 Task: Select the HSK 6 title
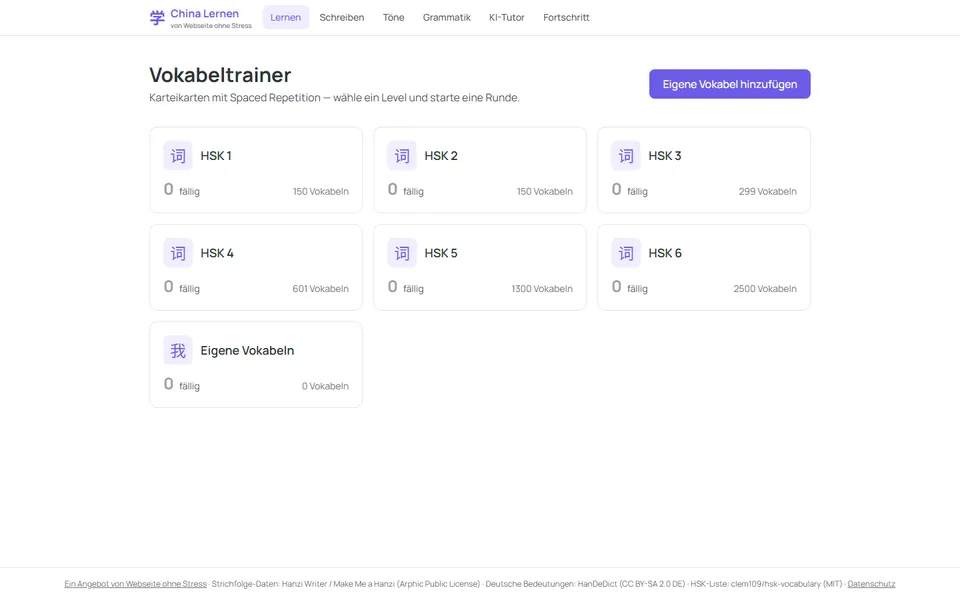(665, 253)
